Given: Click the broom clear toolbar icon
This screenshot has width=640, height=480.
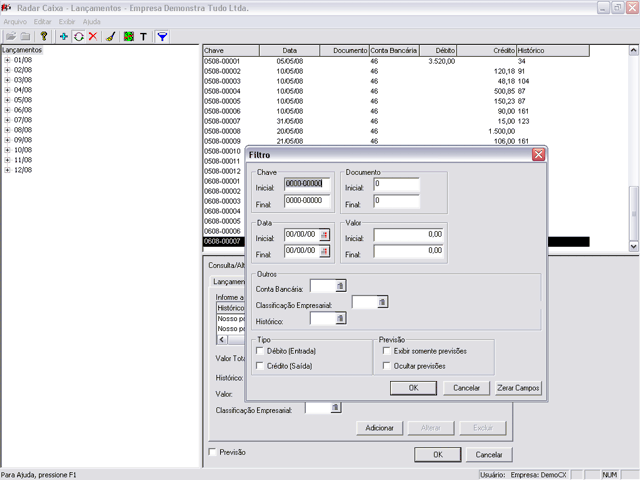Looking at the screenshot, I should tap(110, 36).
